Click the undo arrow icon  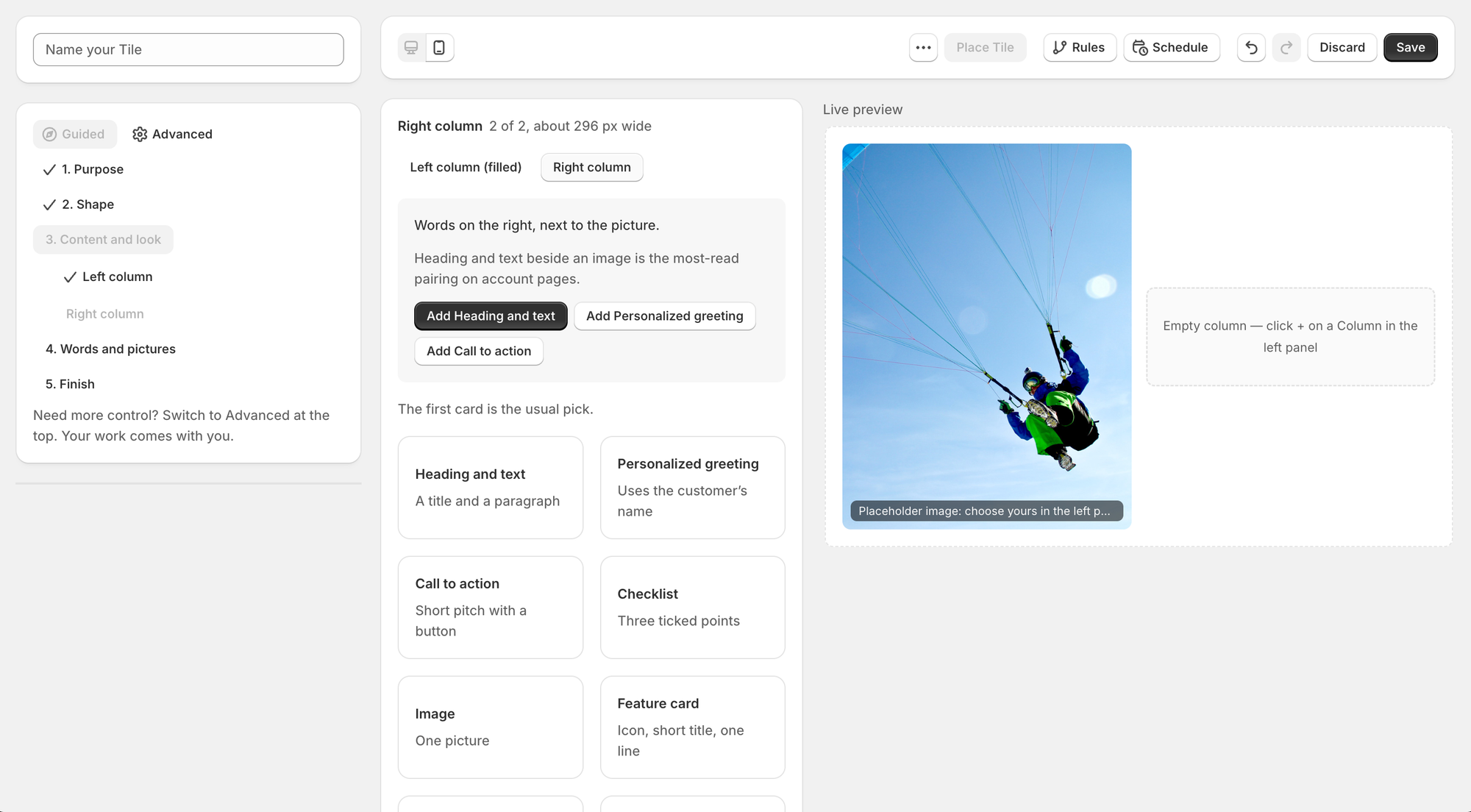(1251, 48)
